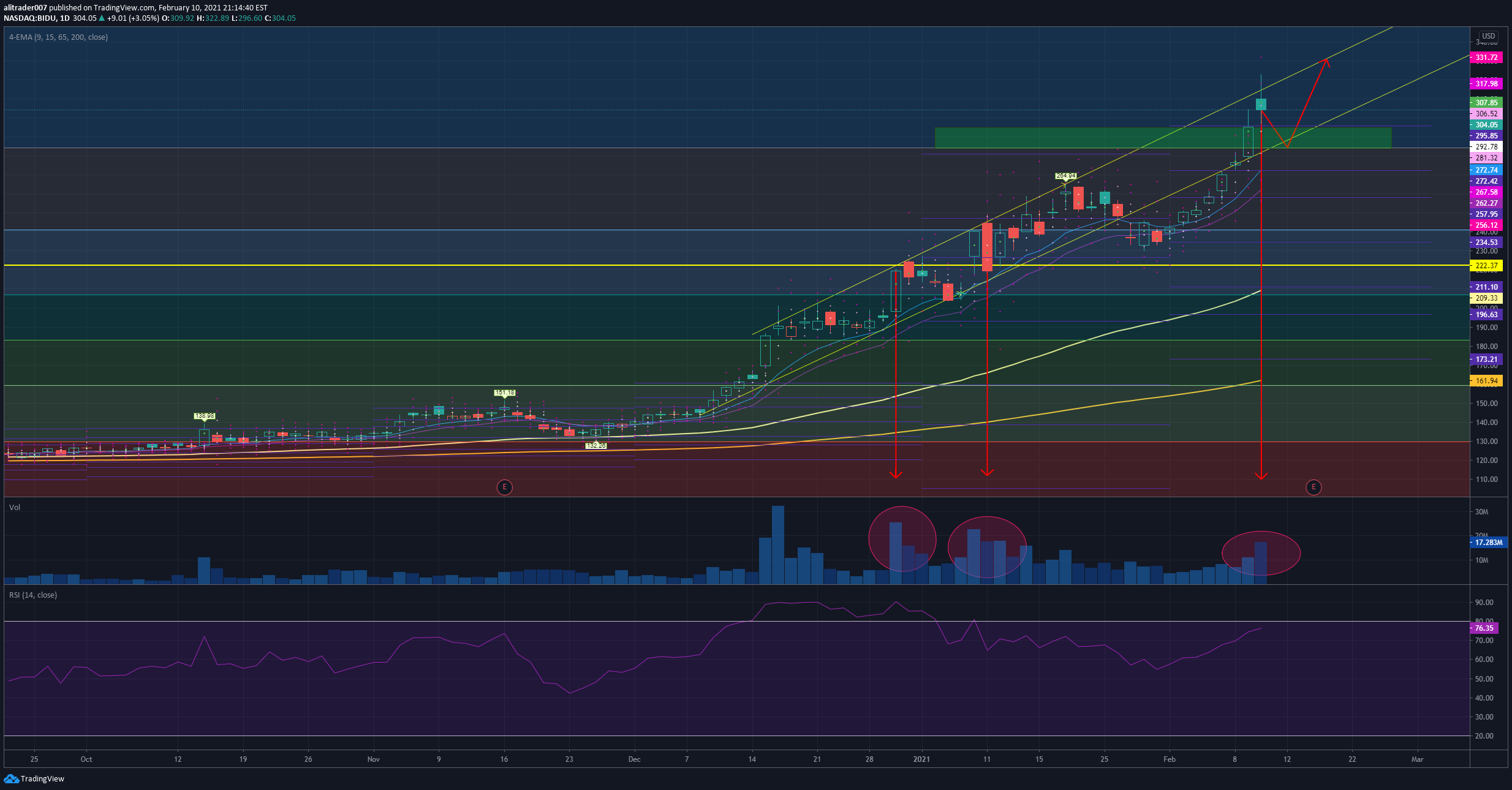The width and height of the screenshot is (1512, 790).
Task: Open the earnings marker near Feb 16
Action: [1314, 487]
